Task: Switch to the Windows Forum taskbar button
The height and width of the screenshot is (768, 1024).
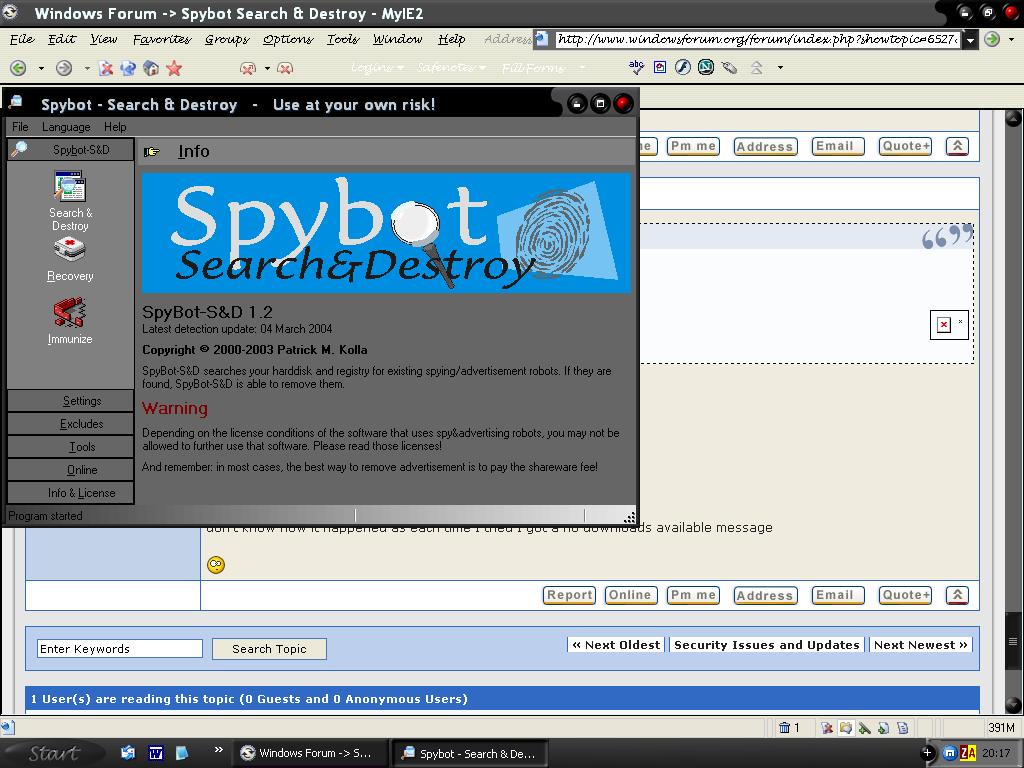Action: 310,753
